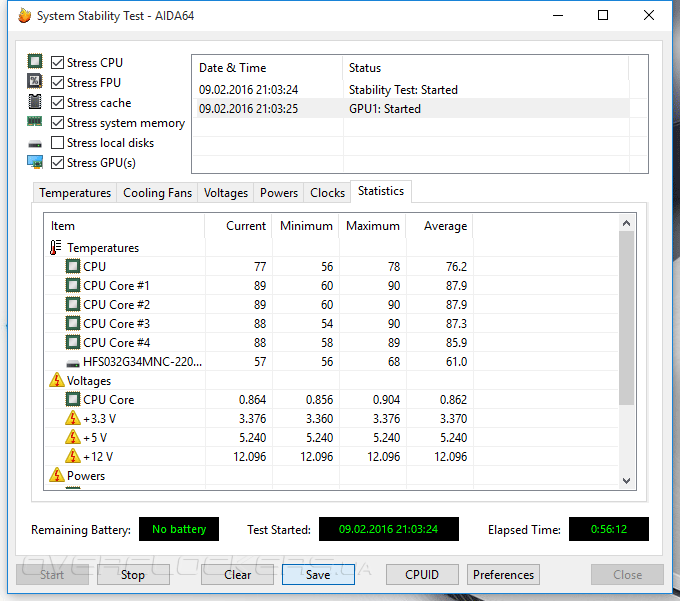Click the +12 V current value 12.096
Viewport: 680px width, 601px height.
[x=249, y=457]
